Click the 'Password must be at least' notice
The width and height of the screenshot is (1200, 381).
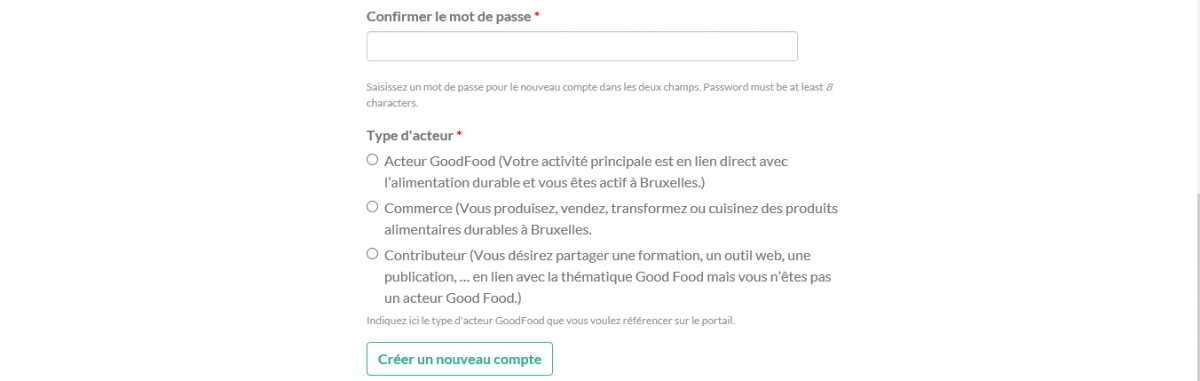(764, 87)
